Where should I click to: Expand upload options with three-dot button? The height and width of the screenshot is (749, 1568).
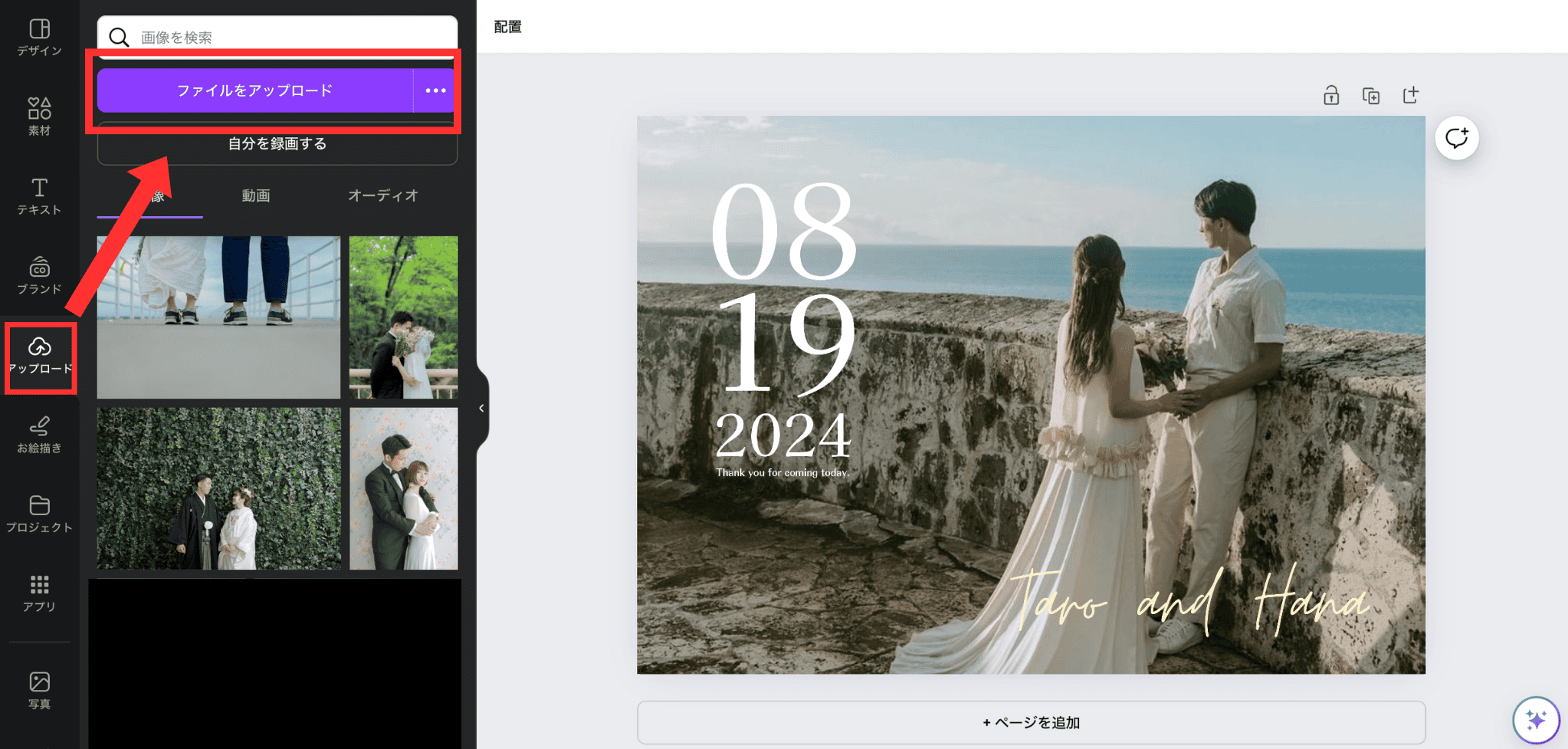(435, 90)
